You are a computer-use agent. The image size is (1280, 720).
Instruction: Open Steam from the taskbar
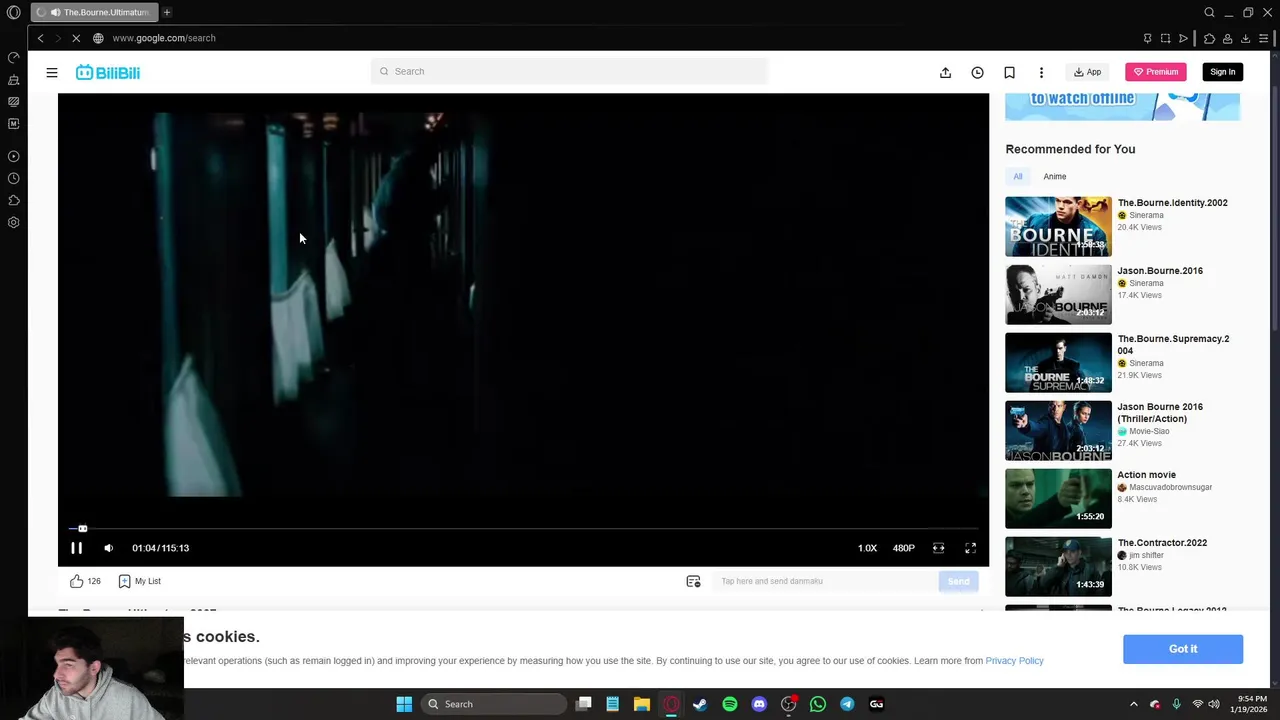[x=700, y=704]
